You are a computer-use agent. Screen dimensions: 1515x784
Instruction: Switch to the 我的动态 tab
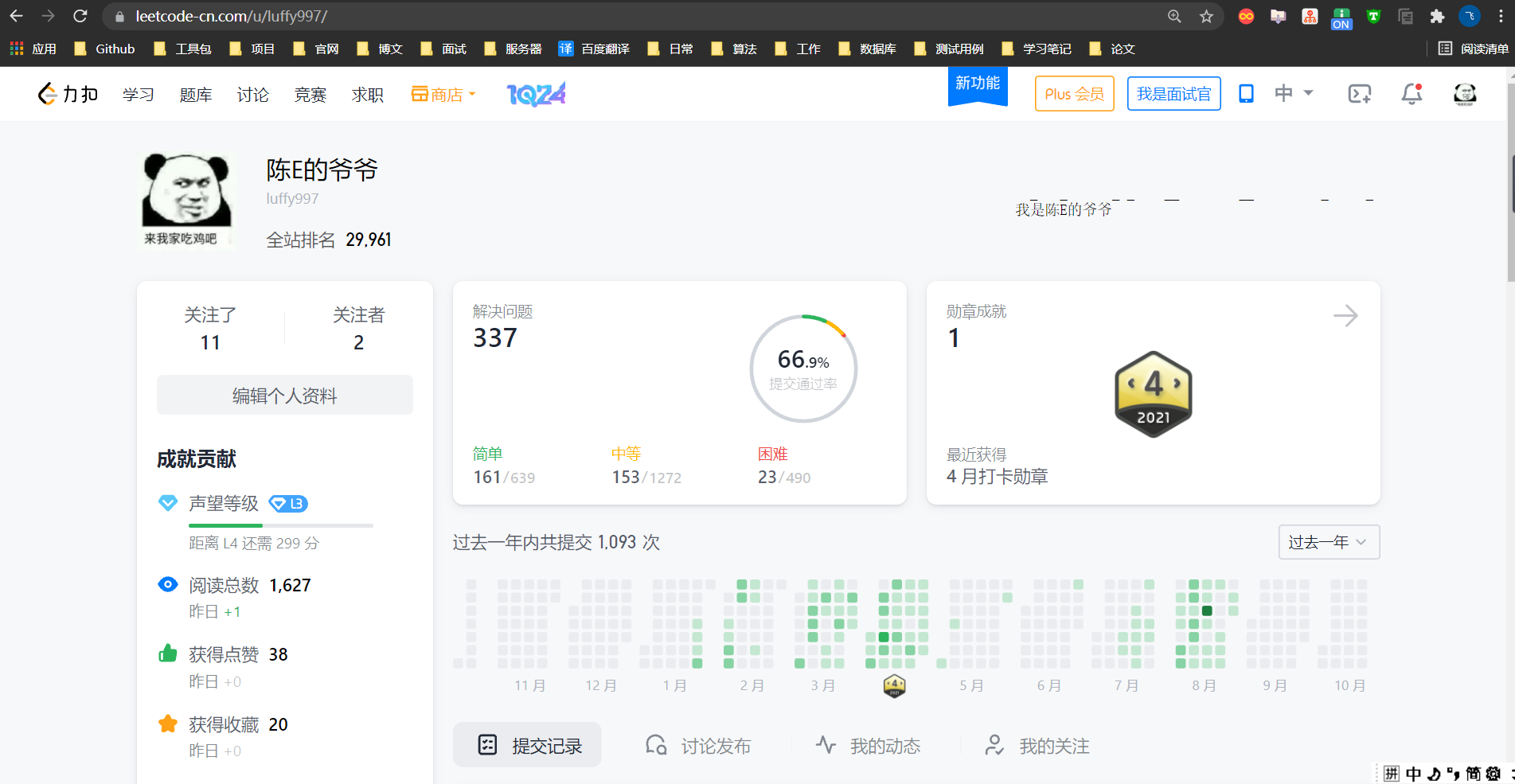868,746
